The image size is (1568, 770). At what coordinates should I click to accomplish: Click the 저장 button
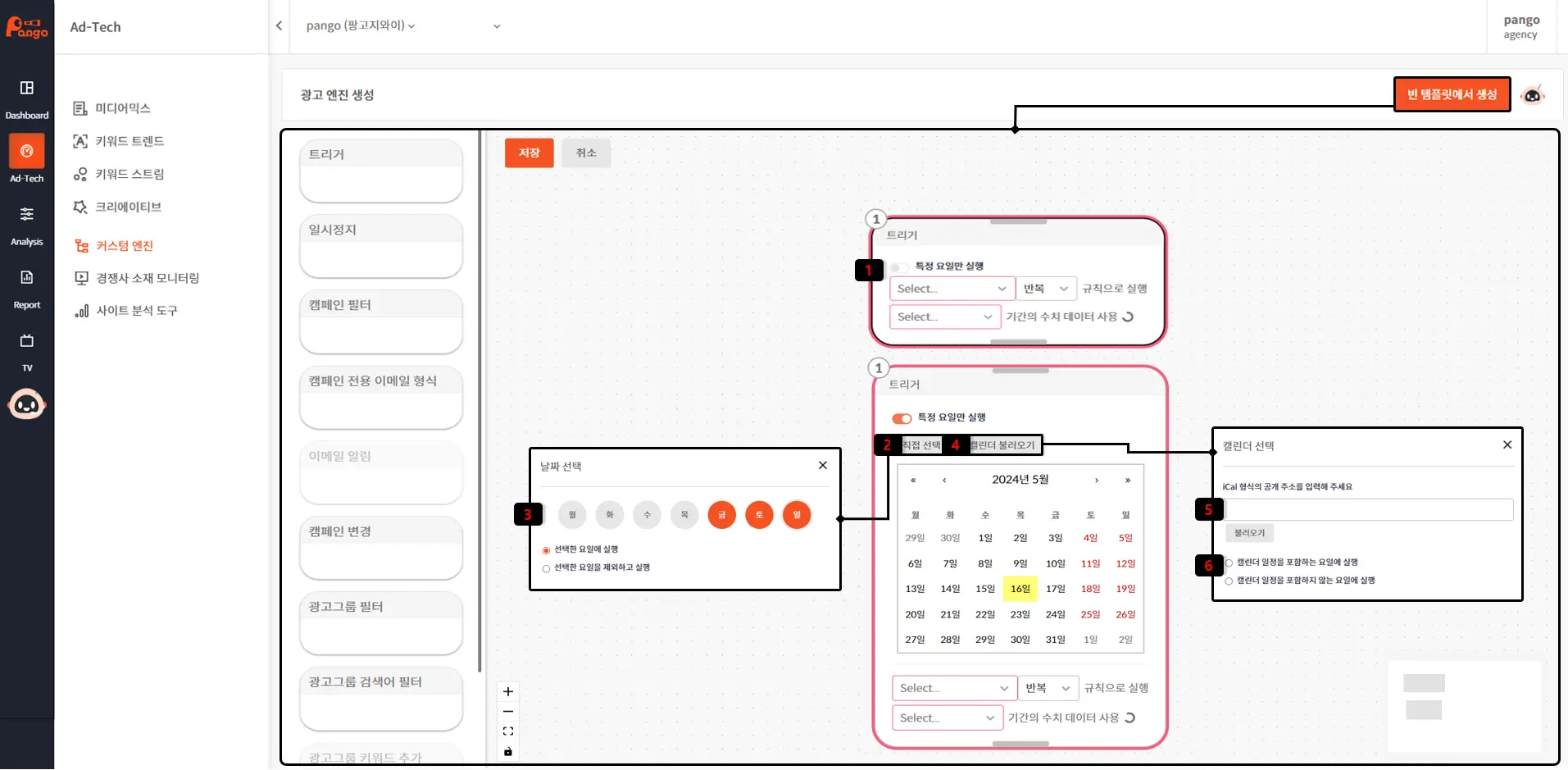click(529, 153)
